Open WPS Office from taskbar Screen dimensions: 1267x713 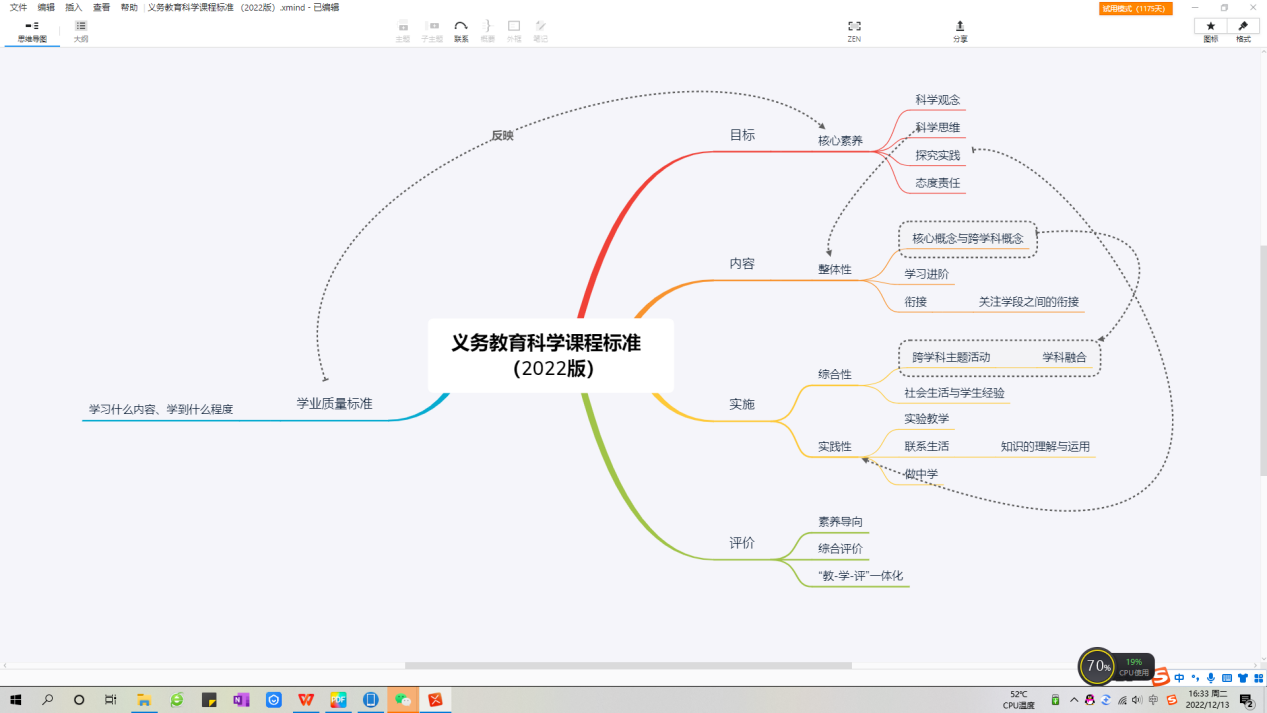pyautogui.click(x=306, y=700)
